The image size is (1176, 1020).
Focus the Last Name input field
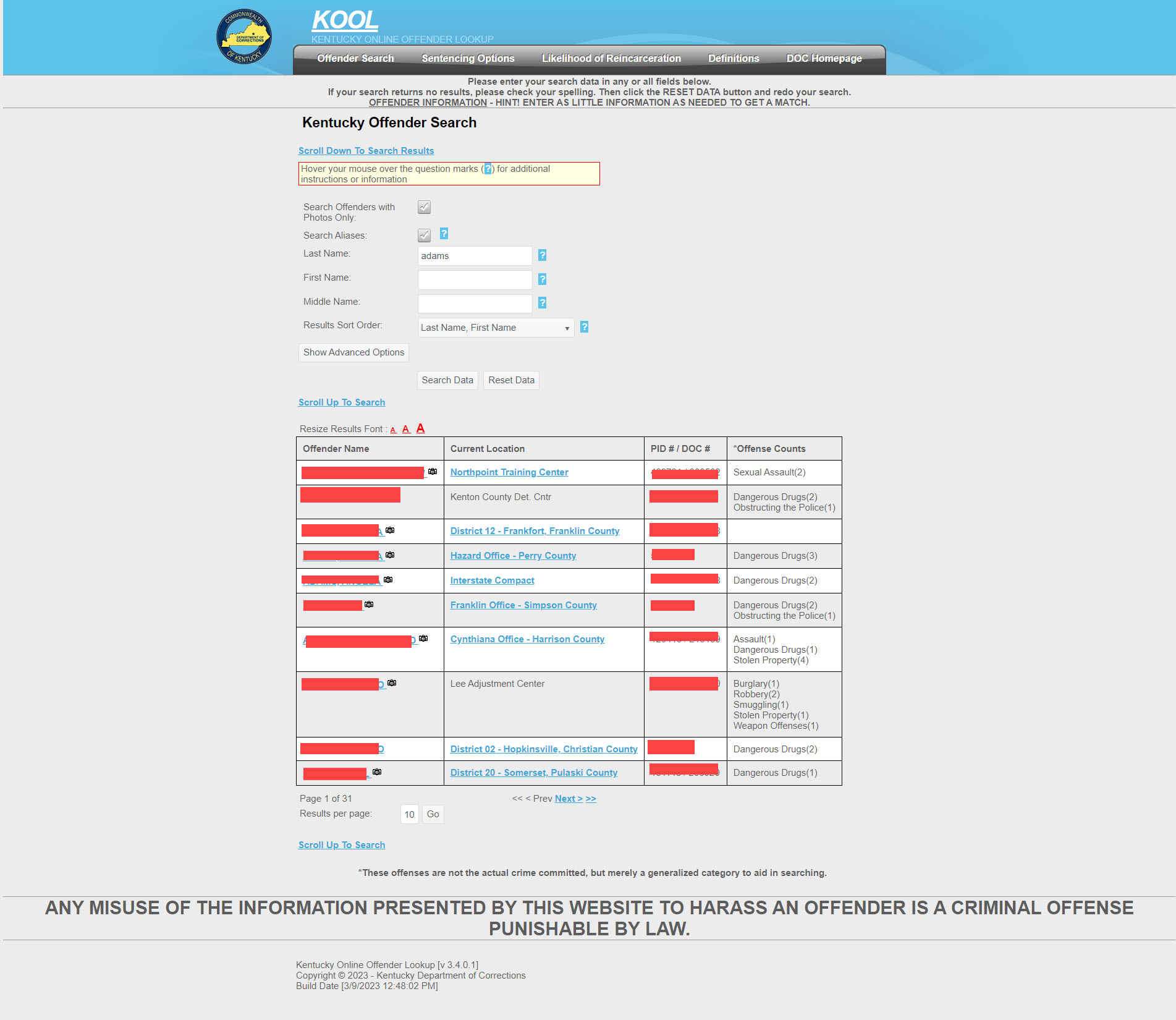(x=475, y=256)
